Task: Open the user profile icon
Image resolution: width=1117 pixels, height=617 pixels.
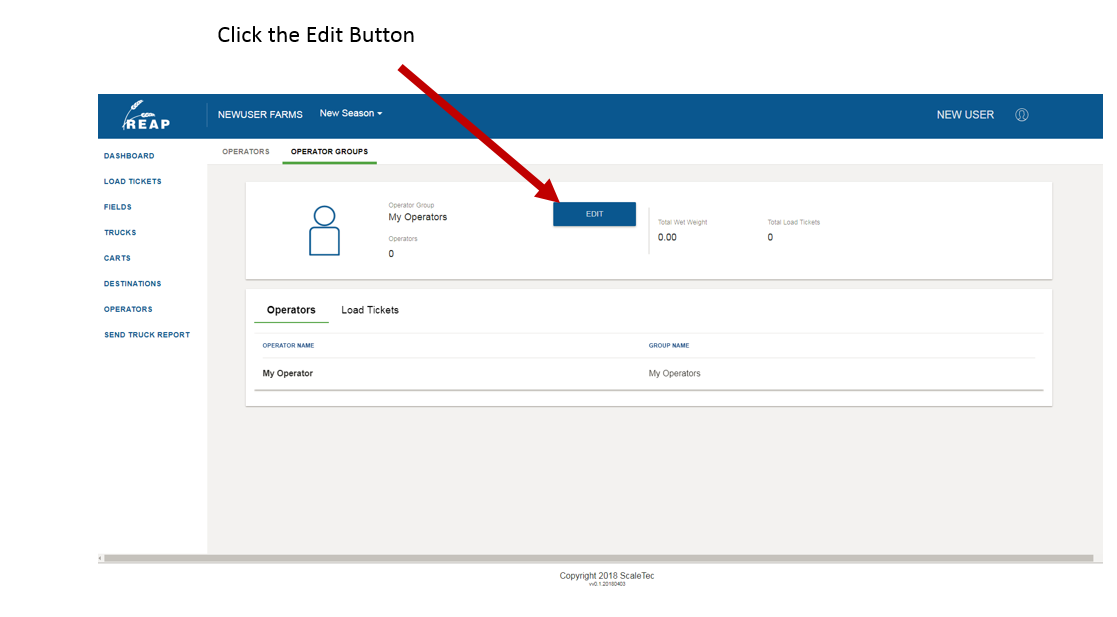Action: coord(1022,115)
